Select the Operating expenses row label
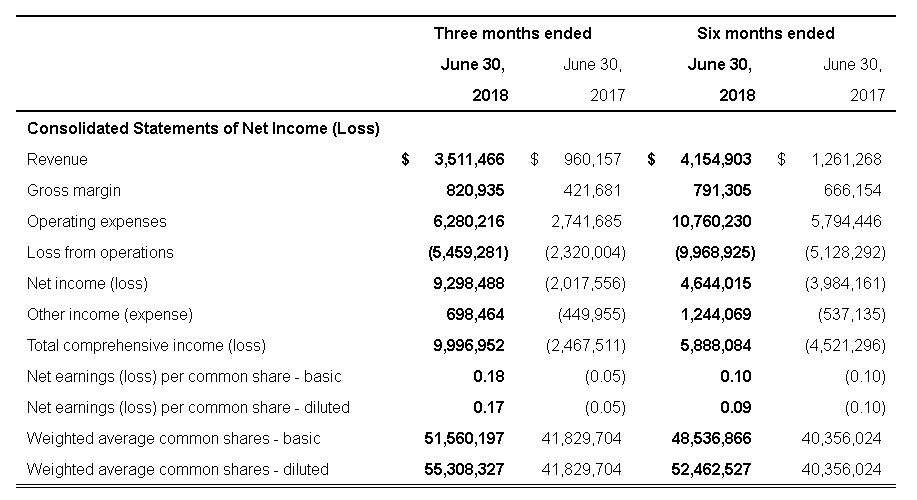 tap(97, 221)
